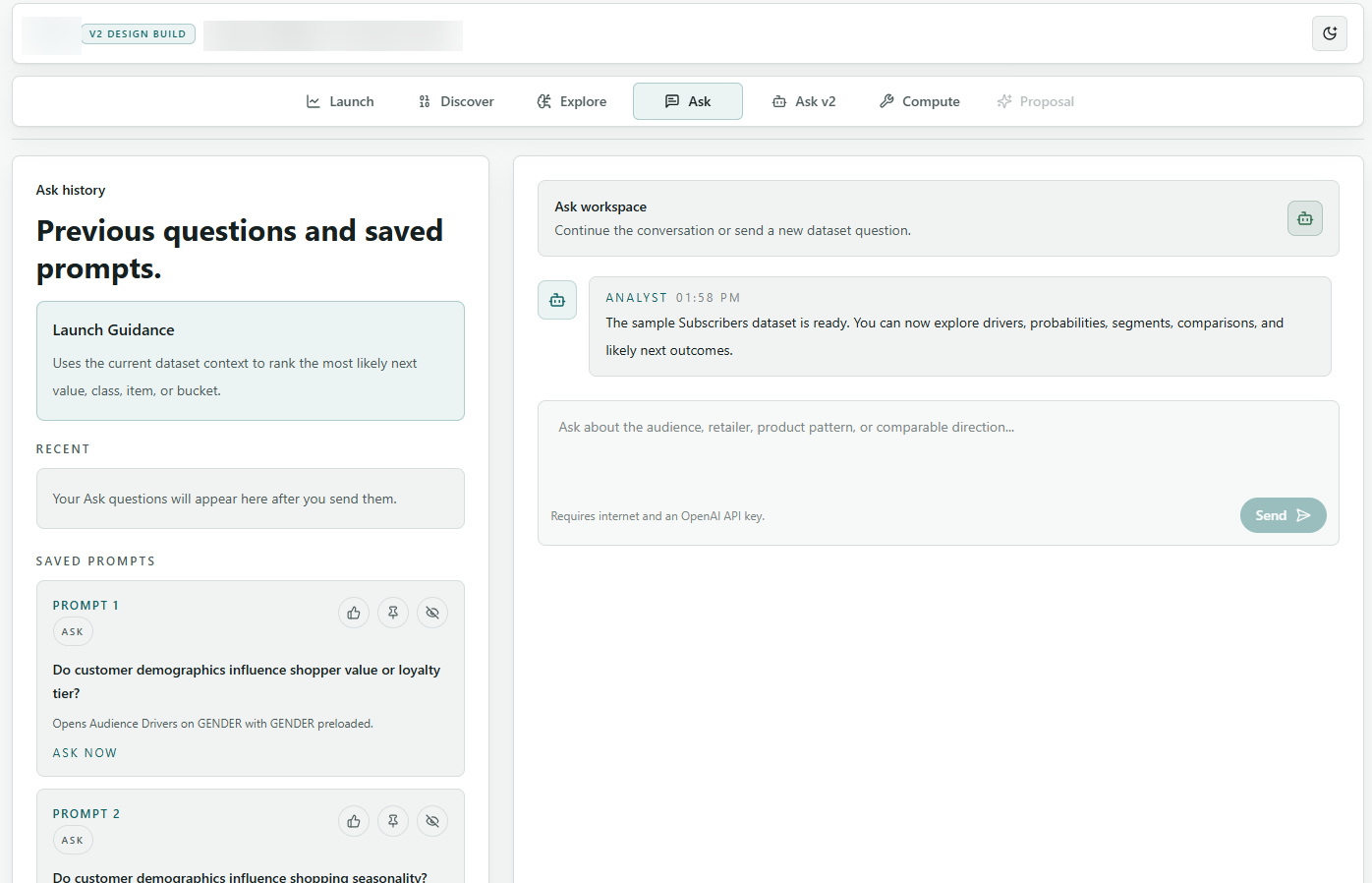This screenshot has height=883, width=1372.
Task: Click the Prompt 2 shopping seasonality question
Action: 240,877
